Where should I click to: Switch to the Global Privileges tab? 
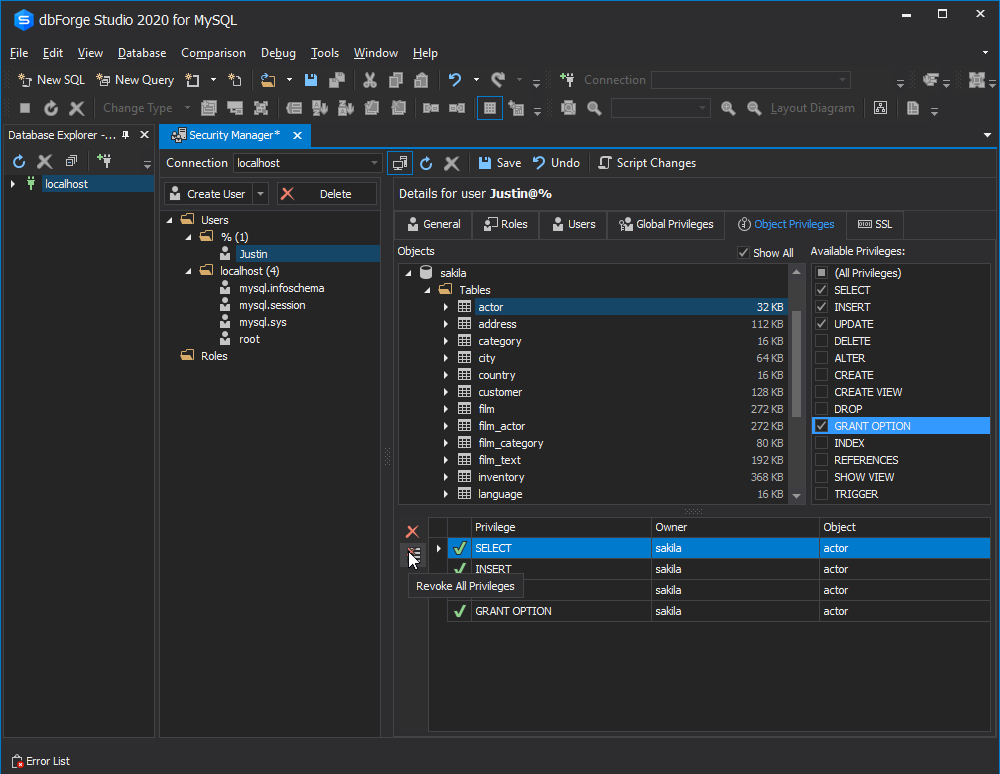click(665, 224)
